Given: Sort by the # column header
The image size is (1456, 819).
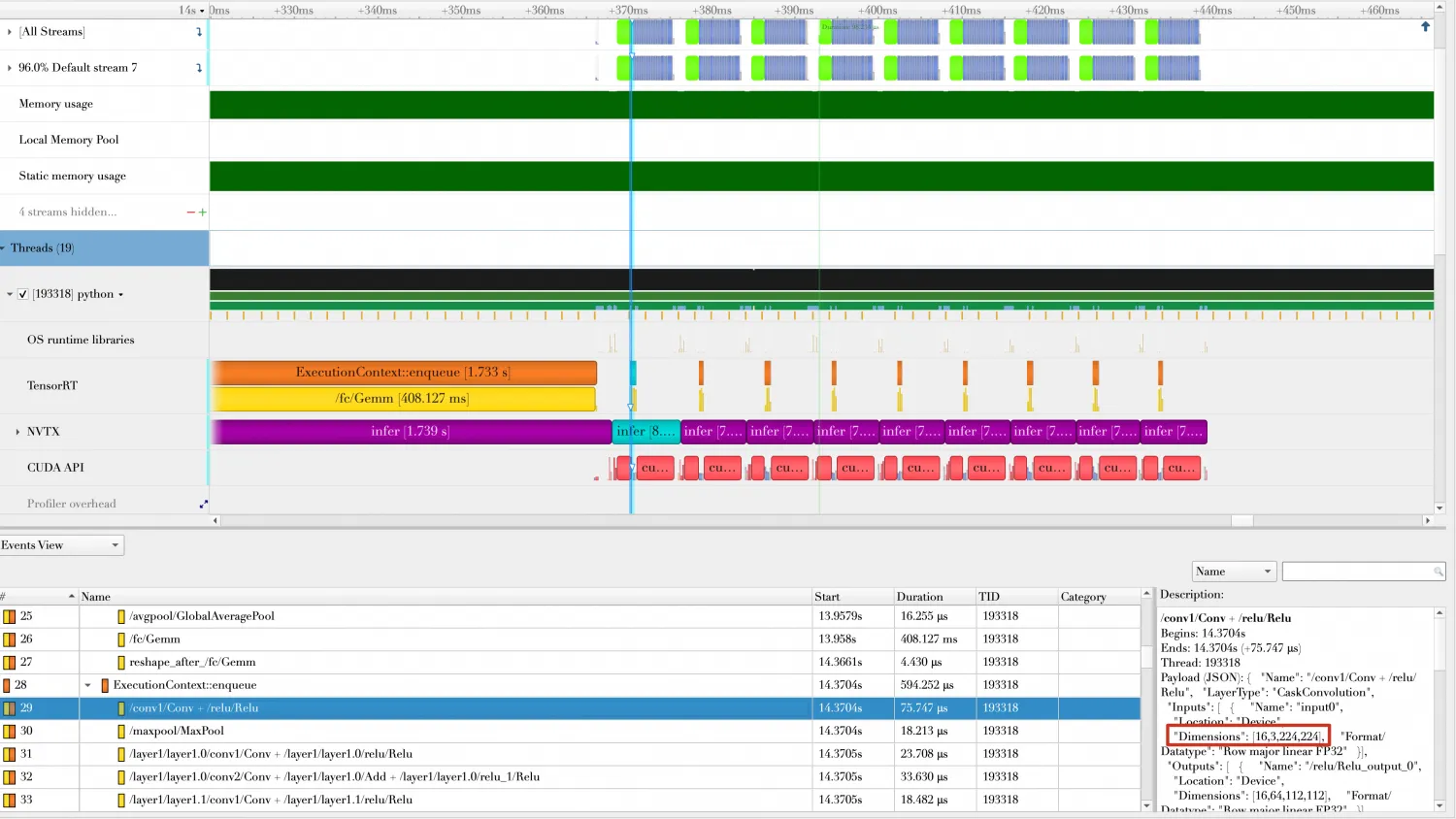Looking at the screenshot, I should (x=39, y=596).
